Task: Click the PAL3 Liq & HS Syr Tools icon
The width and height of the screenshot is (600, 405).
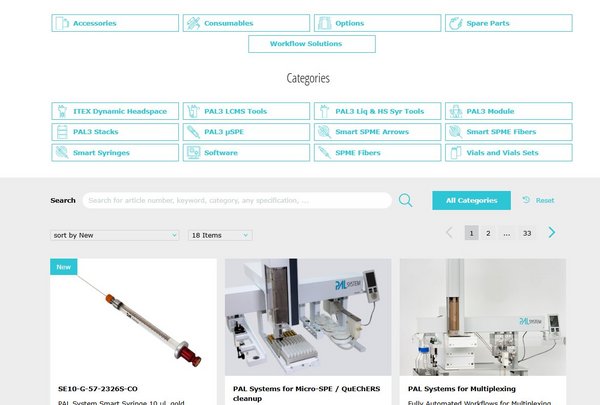Action: (324, 111)
